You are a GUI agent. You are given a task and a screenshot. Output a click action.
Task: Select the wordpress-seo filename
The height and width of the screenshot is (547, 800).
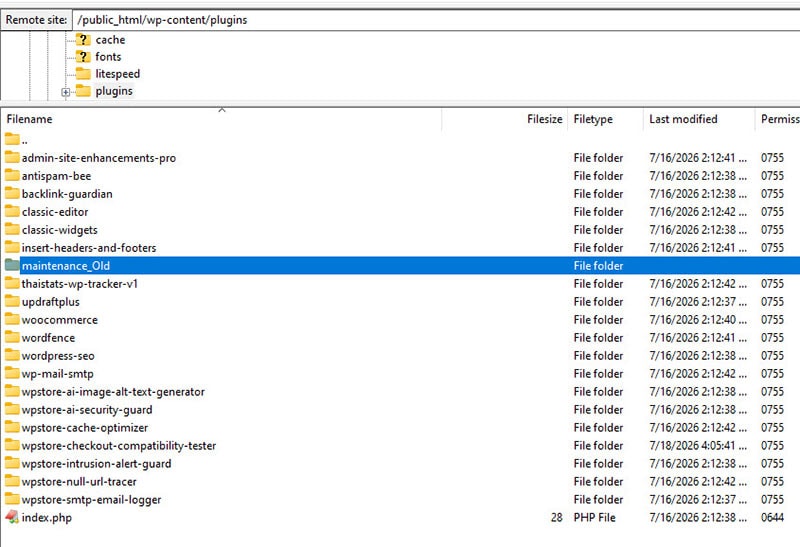tap(58, 356)
